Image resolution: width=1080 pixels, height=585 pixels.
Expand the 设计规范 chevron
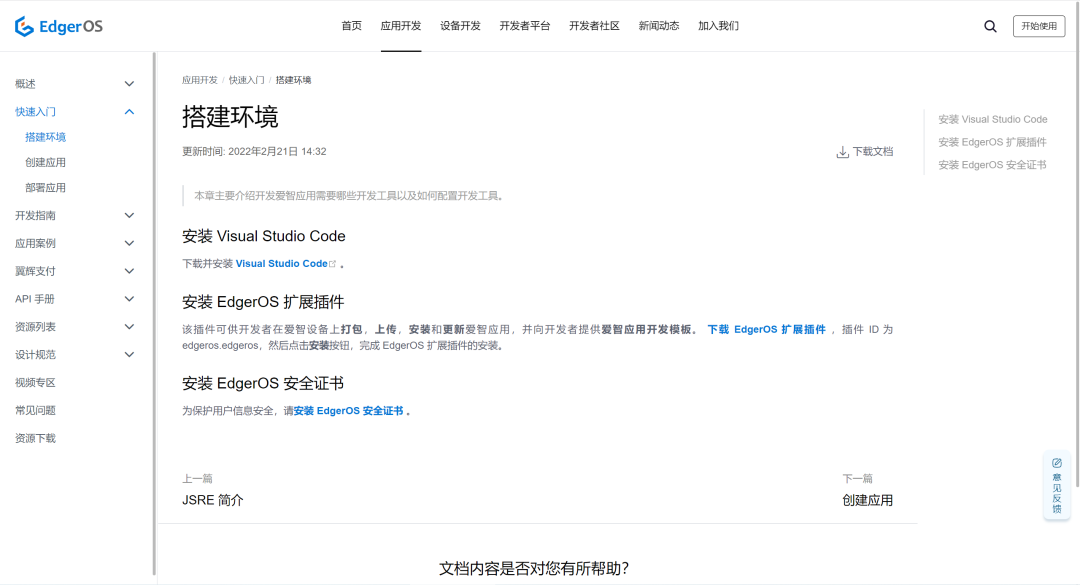click(x=129, y=355)
